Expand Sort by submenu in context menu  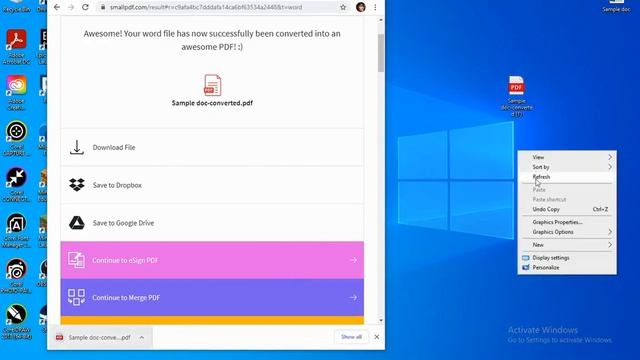pos(567,167)
